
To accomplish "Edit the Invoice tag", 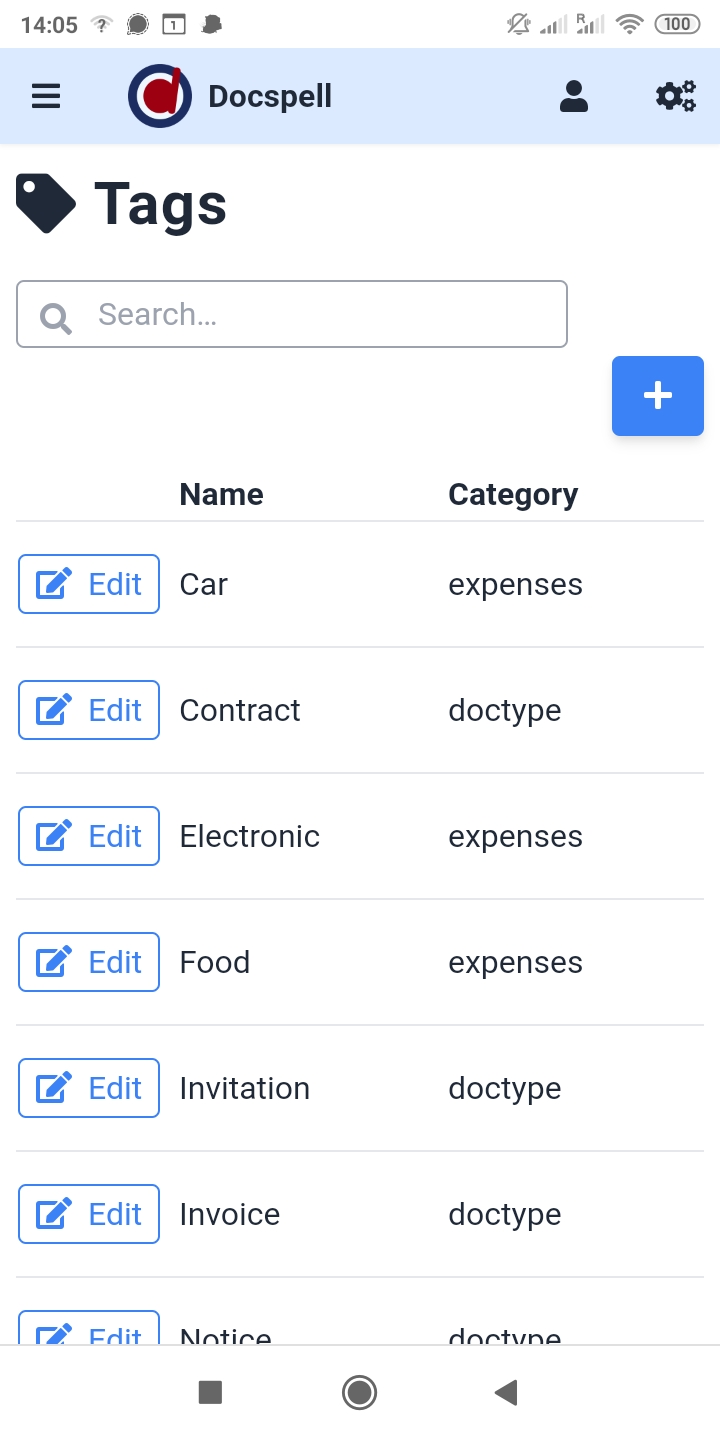I will 89,1214.
